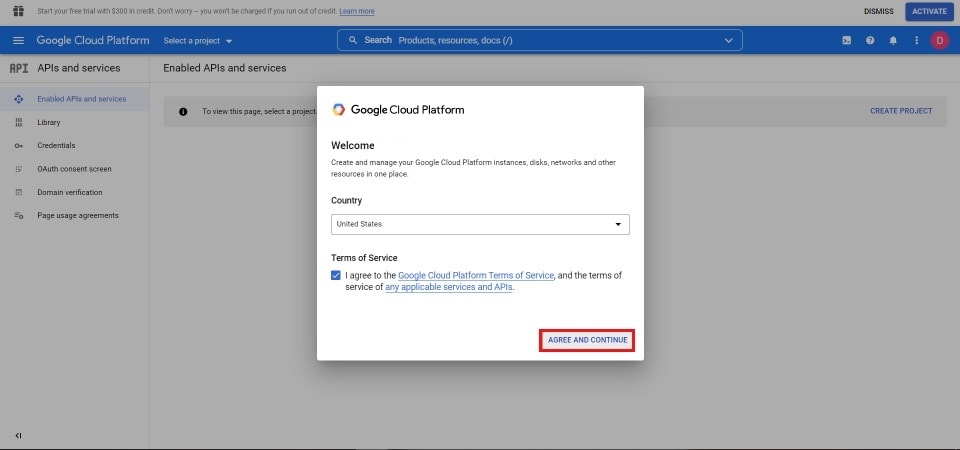Open the Country dropdown showing United States
Viewport: 960px width, 450px height.
[480, 224]
